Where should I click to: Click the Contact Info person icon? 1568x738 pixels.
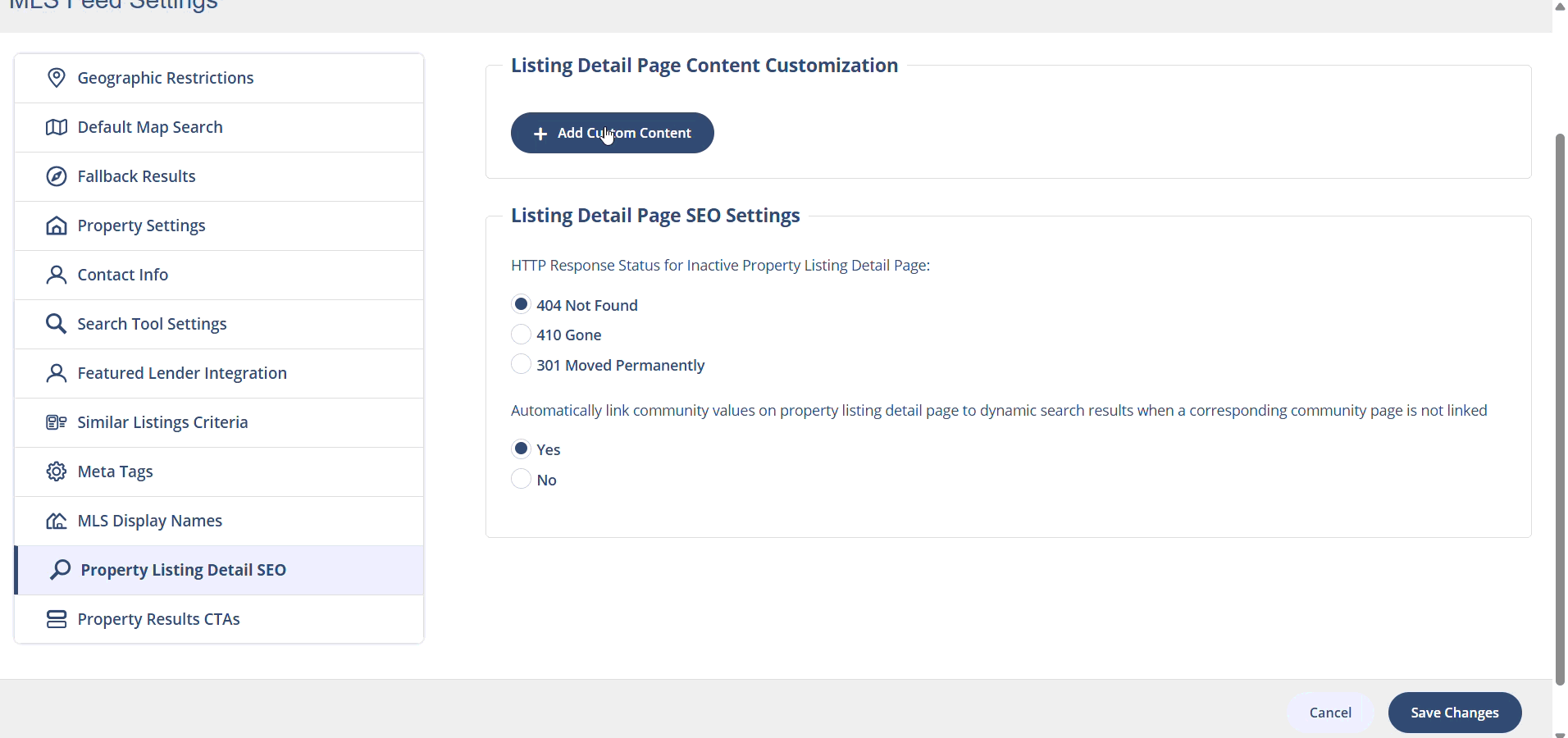tap(56, 275)
